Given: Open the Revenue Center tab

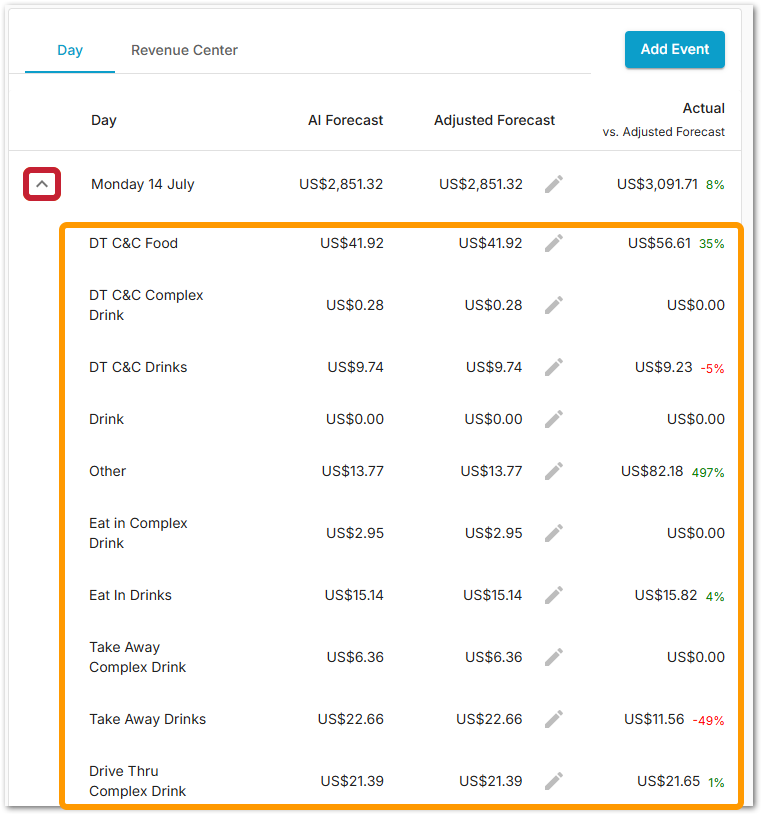Looking at the screenshot, I should point(184,50).
